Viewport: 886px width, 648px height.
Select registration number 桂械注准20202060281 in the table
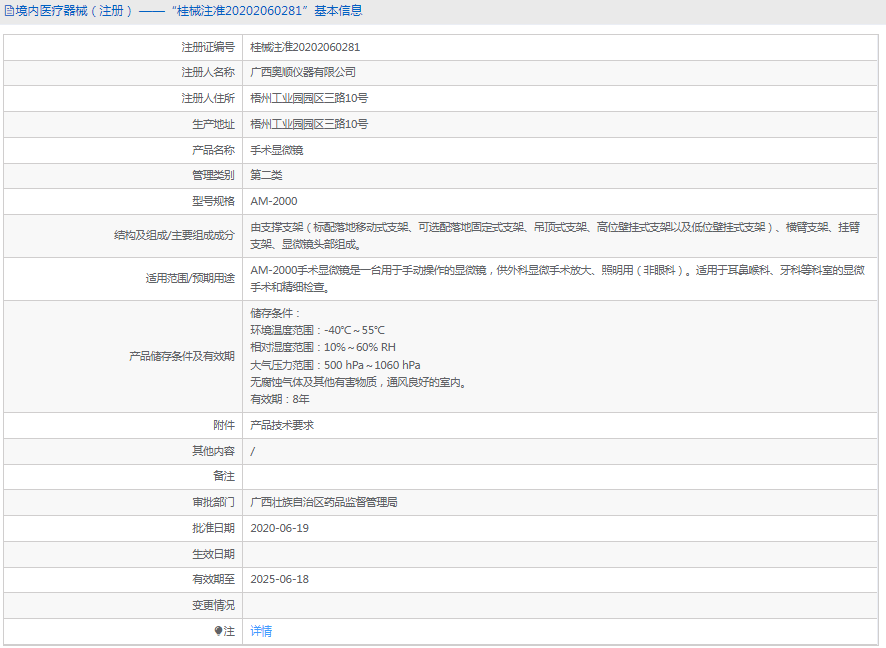(305, 47)
